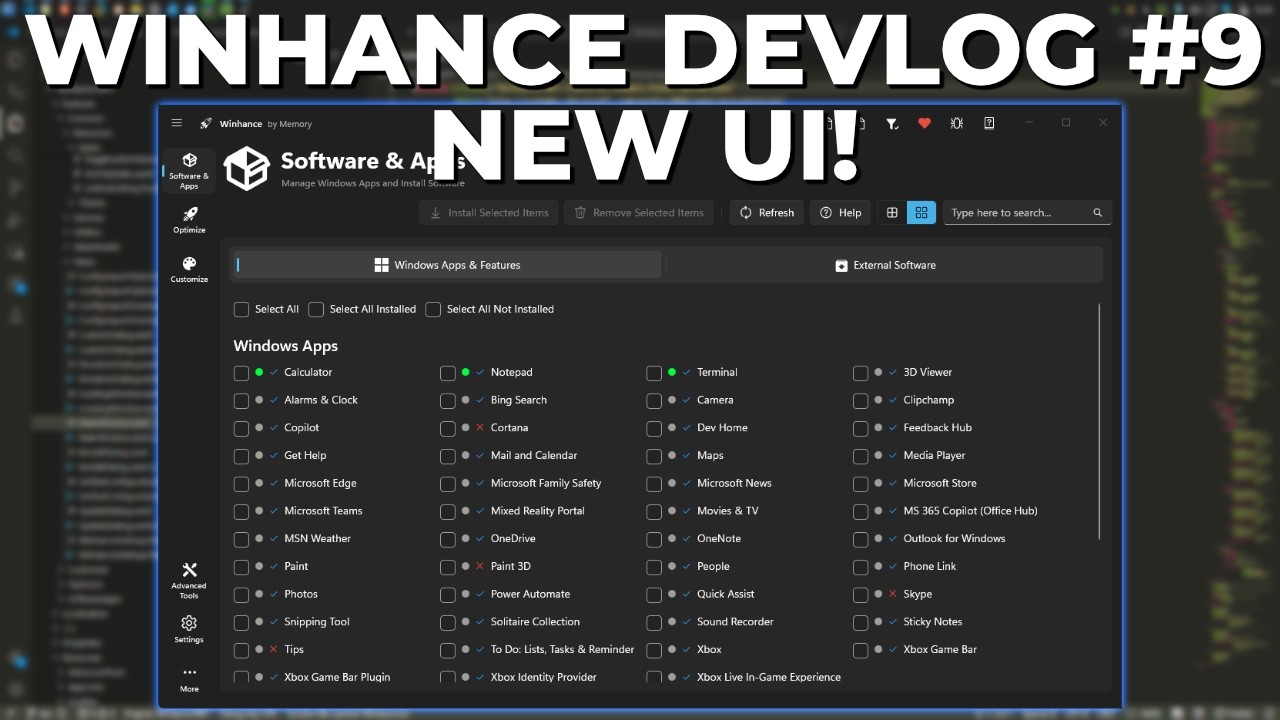Click the MS 365 Copilot (Office Hub) label

pyautogui.click(x=970, y=511)
